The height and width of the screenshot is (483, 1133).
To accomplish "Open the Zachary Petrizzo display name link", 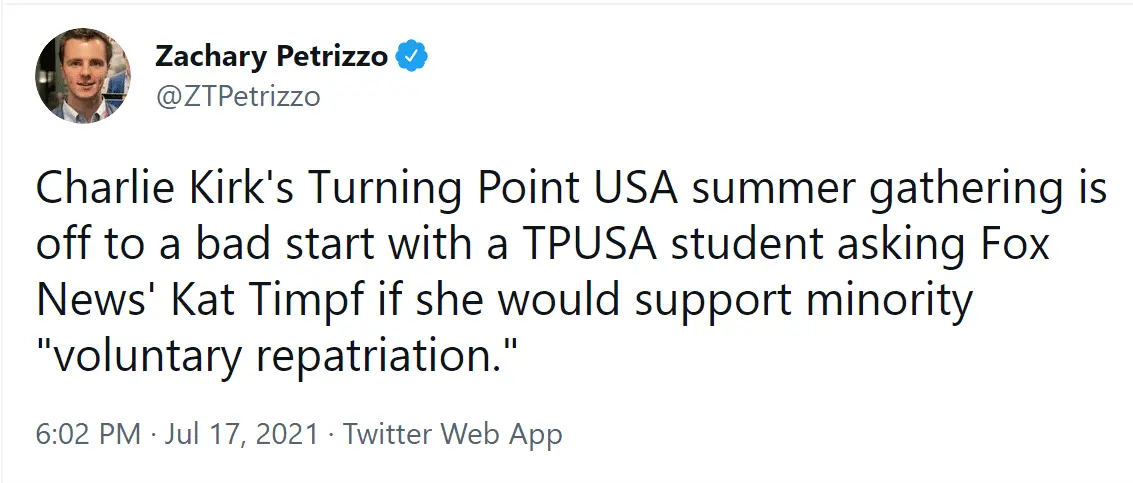I will [271, 57].
